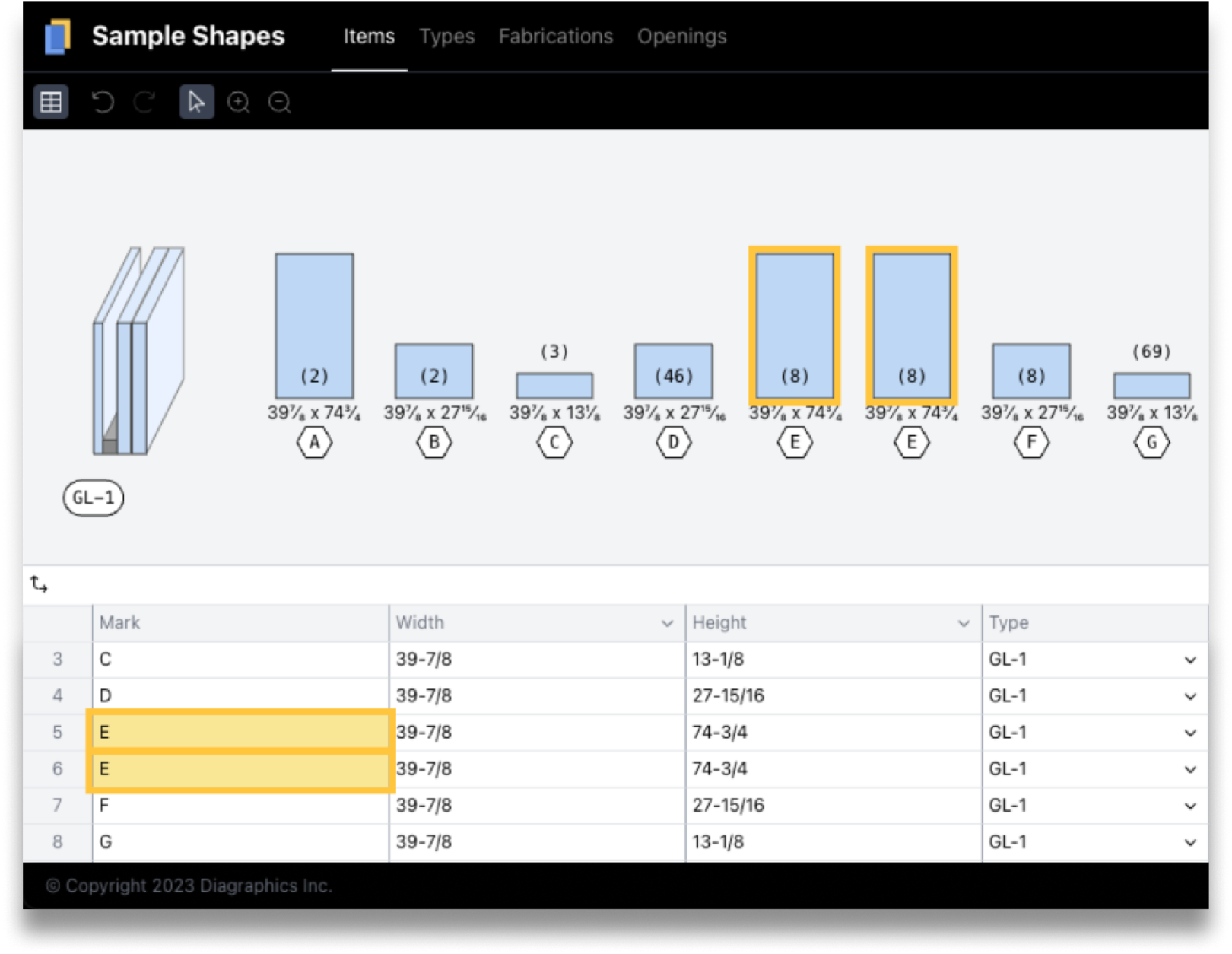Click the swap axes arrow icon
The image size is (1232, 954).
click(39, 584)
